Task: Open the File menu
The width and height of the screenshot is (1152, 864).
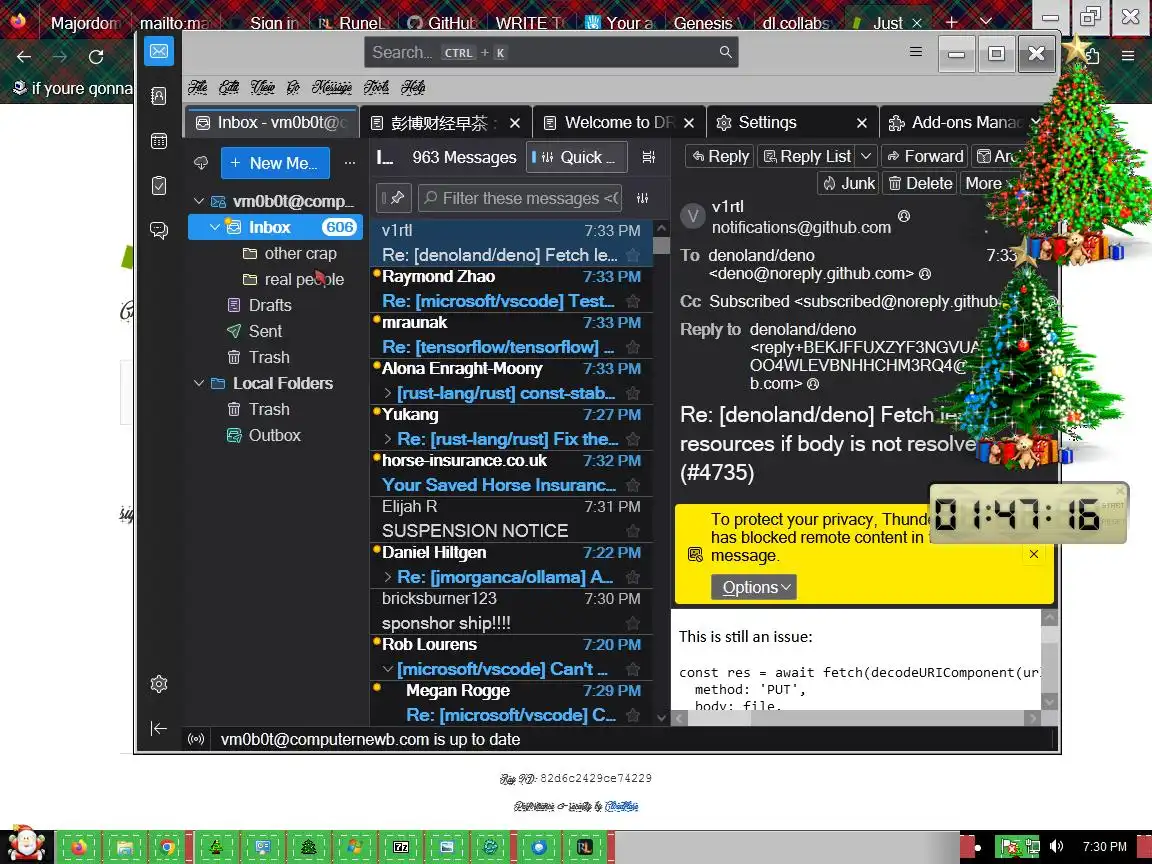Action: 198,87
